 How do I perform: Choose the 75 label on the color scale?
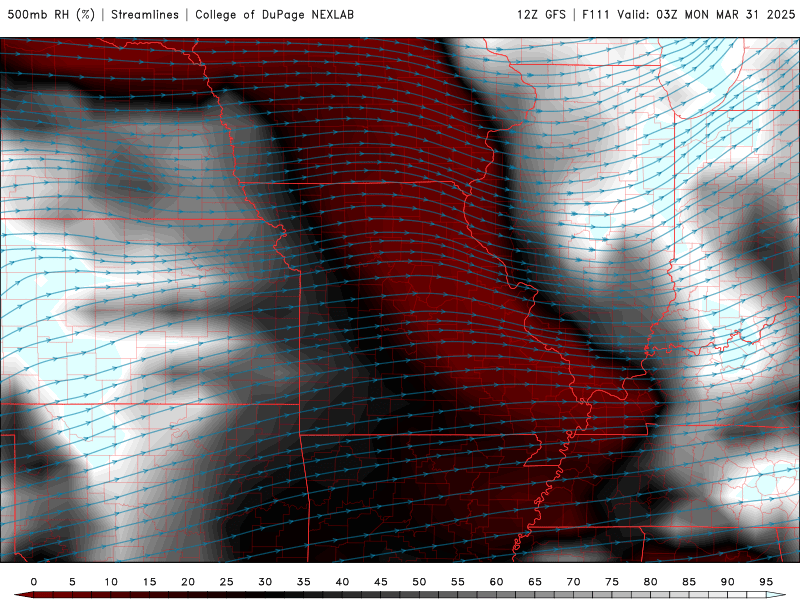pyautogui.click(x=612, y=582)
